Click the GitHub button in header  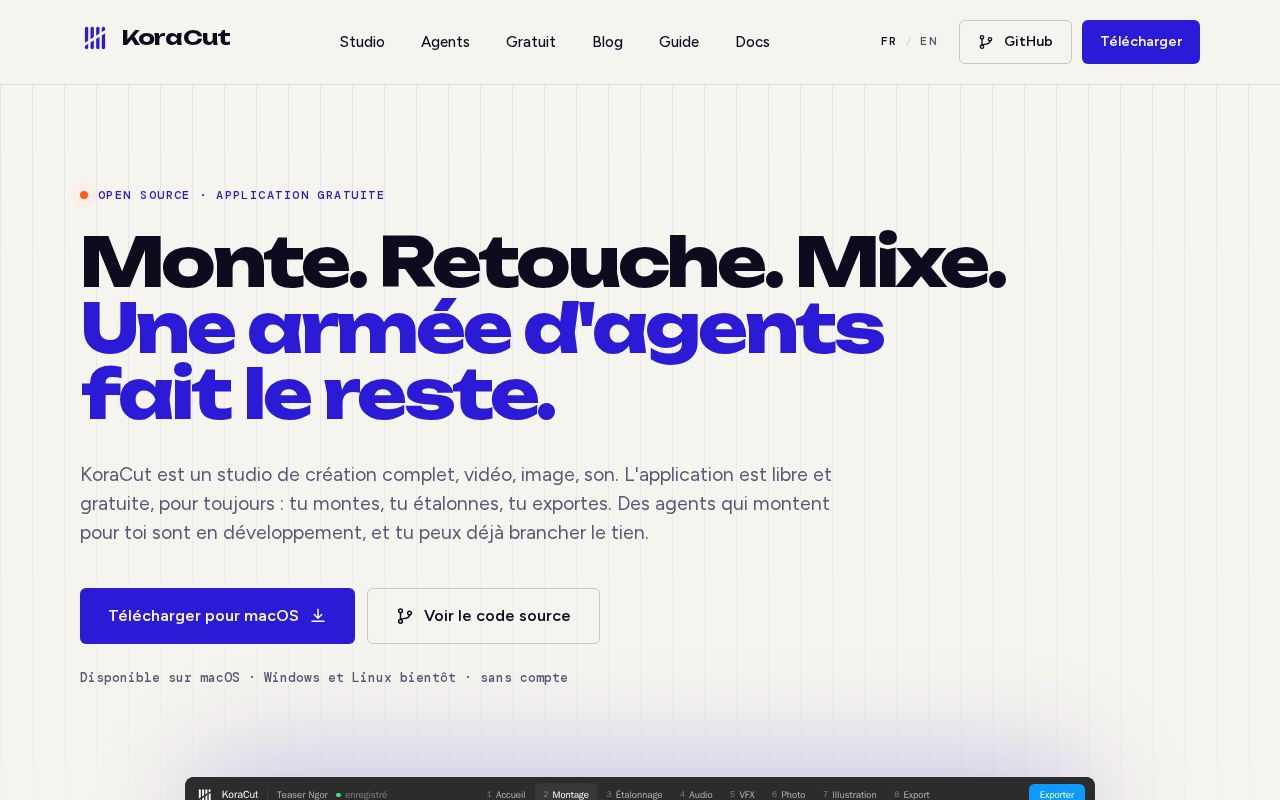1015,42
